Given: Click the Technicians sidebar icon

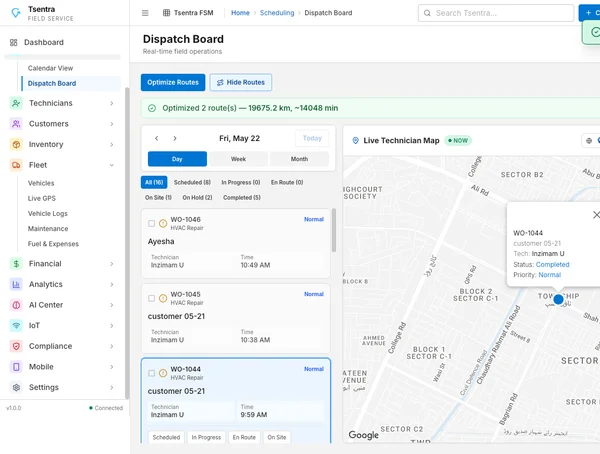Looking at the screenshot, I should click(x=16, y=103).
